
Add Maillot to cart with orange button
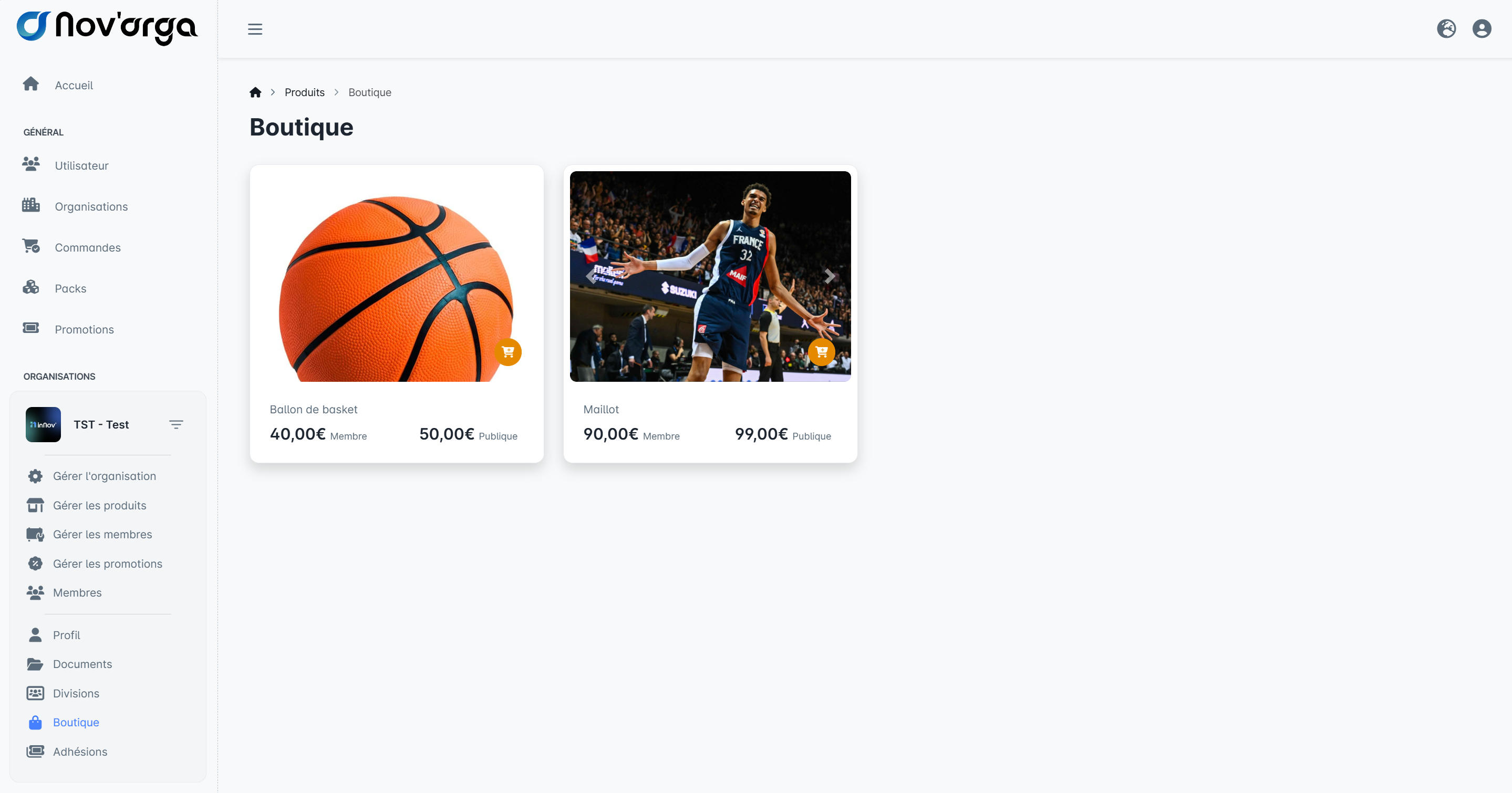click(x=821, y=352)
